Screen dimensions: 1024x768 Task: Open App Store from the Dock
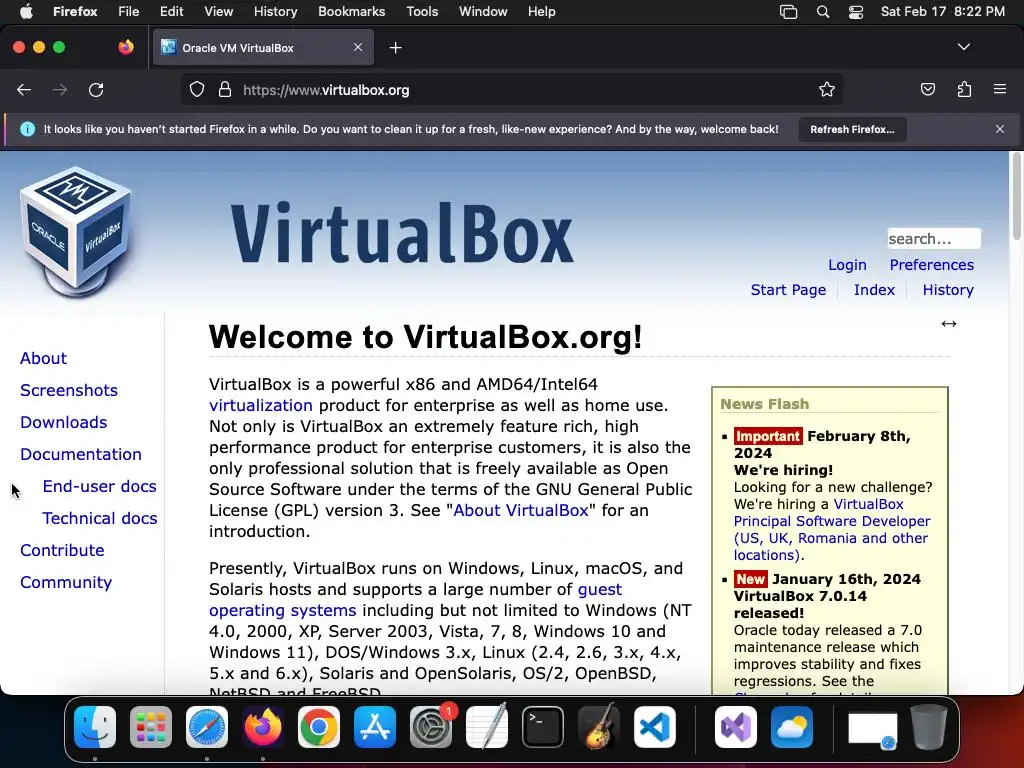(375, 727)
